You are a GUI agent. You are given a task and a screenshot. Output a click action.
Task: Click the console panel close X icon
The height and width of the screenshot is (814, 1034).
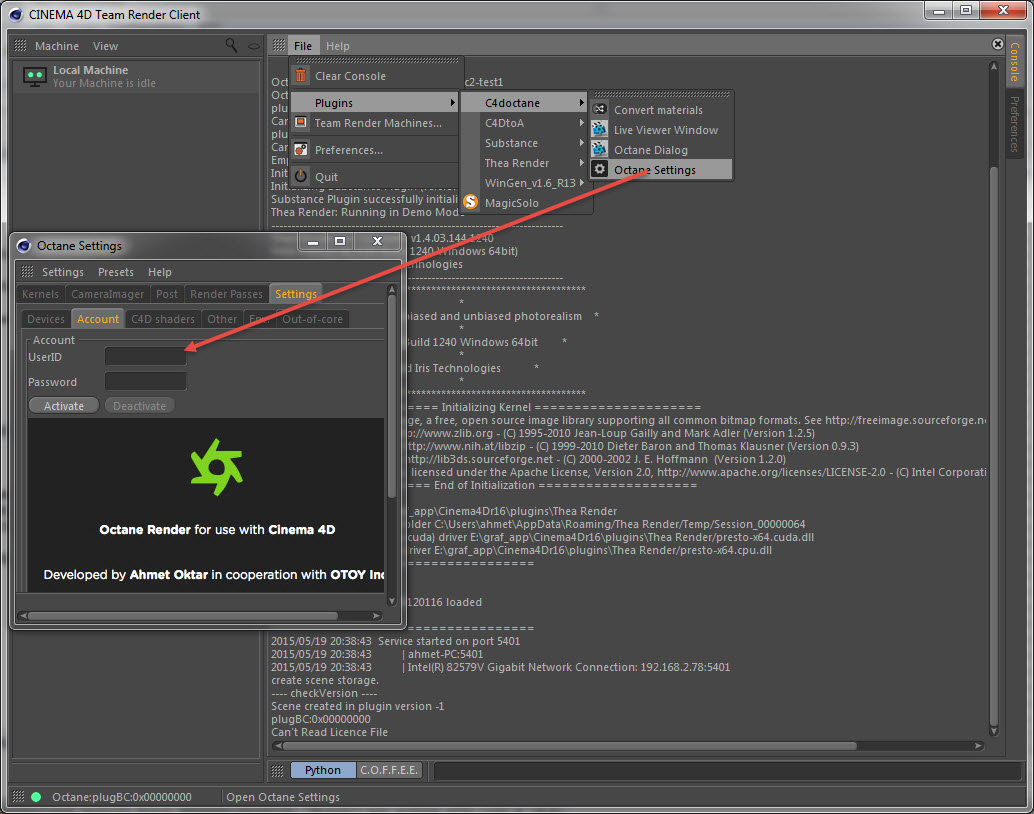click(998, 44)
